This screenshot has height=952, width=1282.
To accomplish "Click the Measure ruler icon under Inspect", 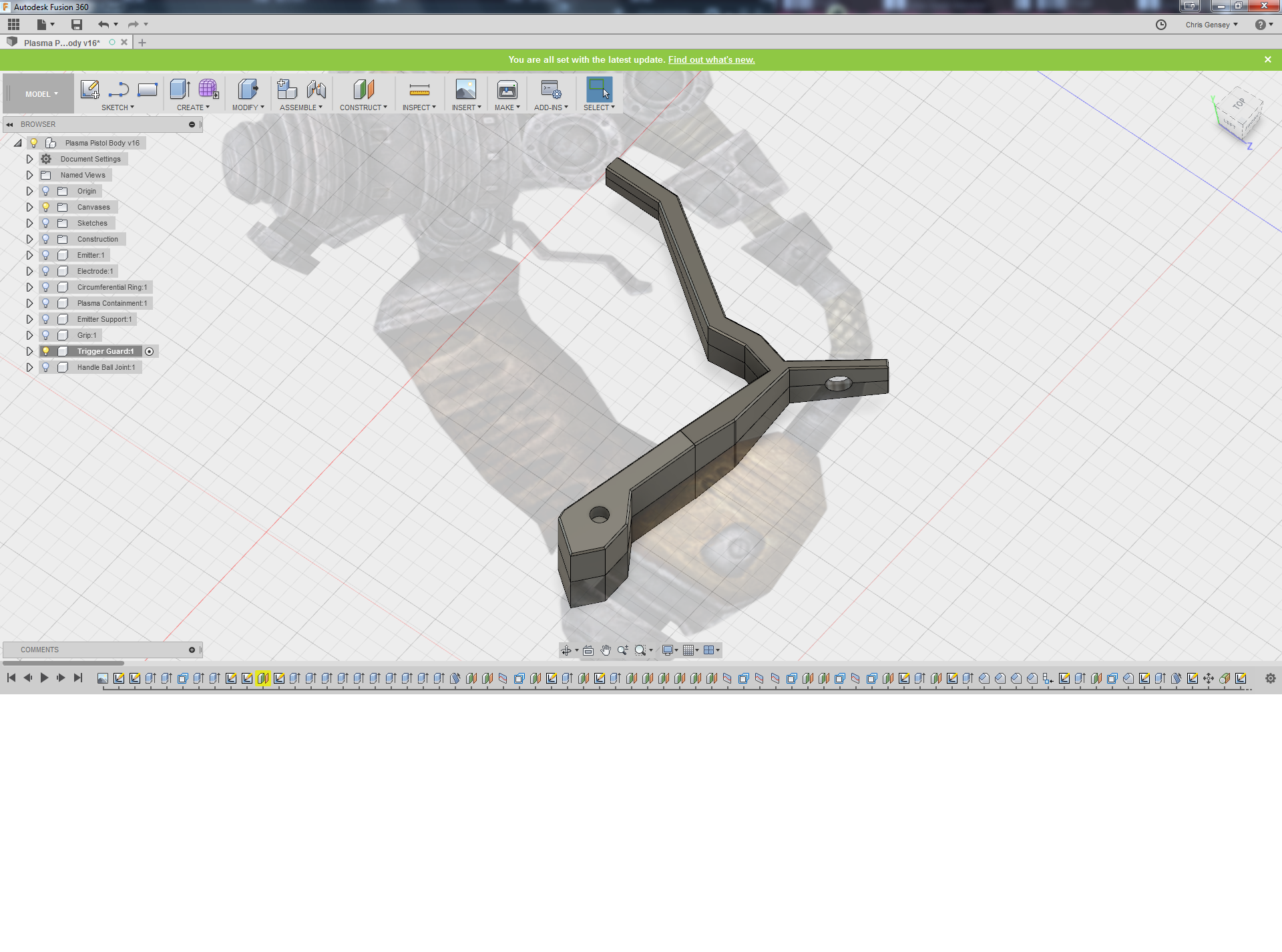I will coord(419,89).
